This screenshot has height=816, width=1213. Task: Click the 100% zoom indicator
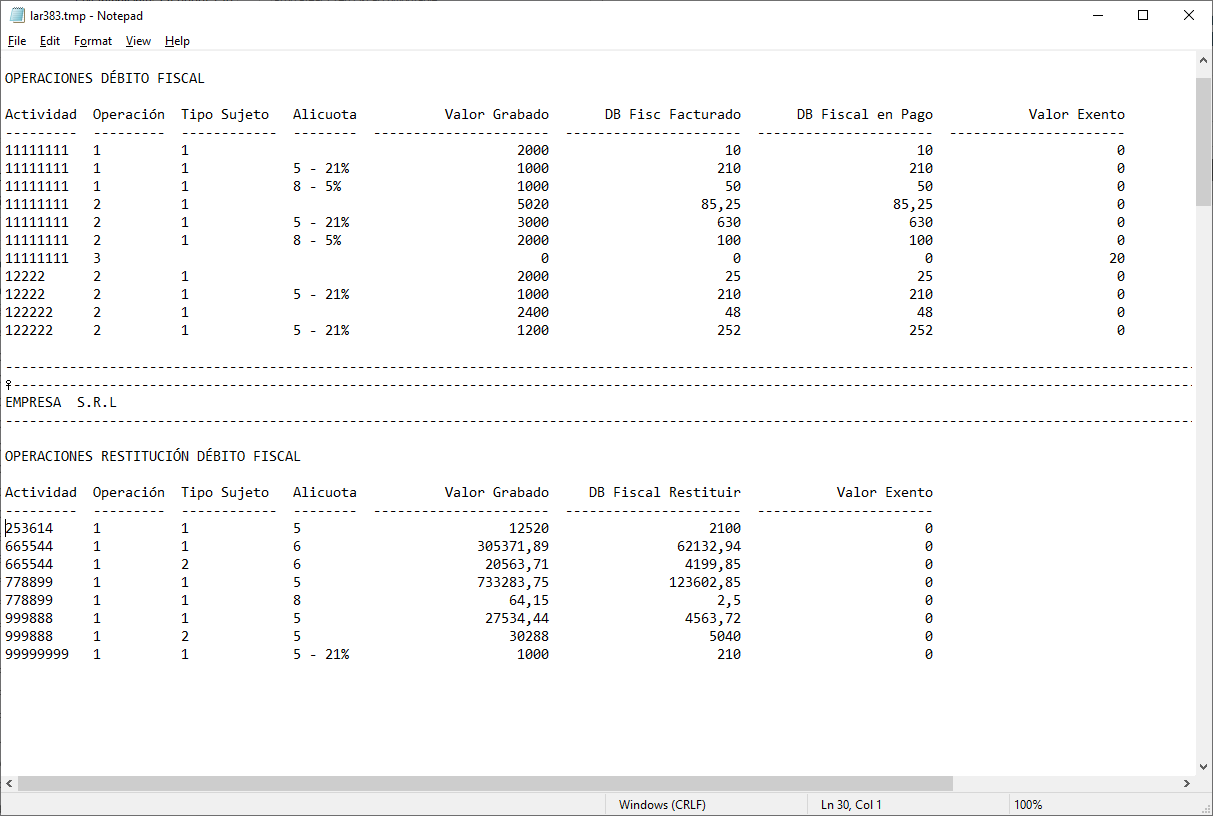1028,805
